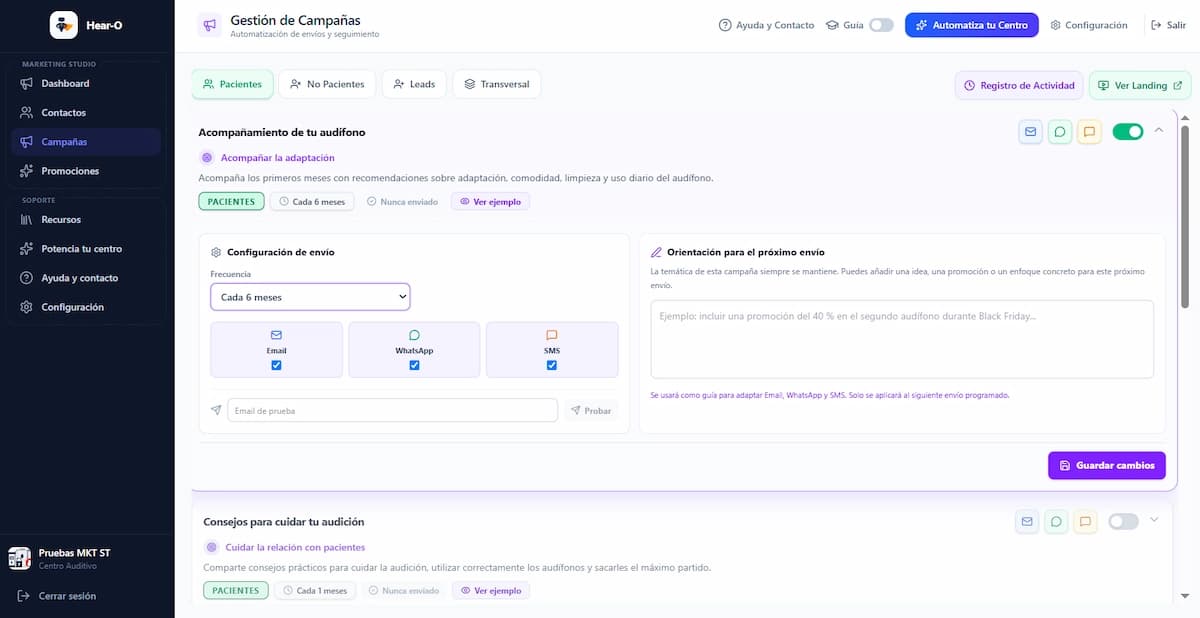Click Guardar cambios button

[1107, 465]
